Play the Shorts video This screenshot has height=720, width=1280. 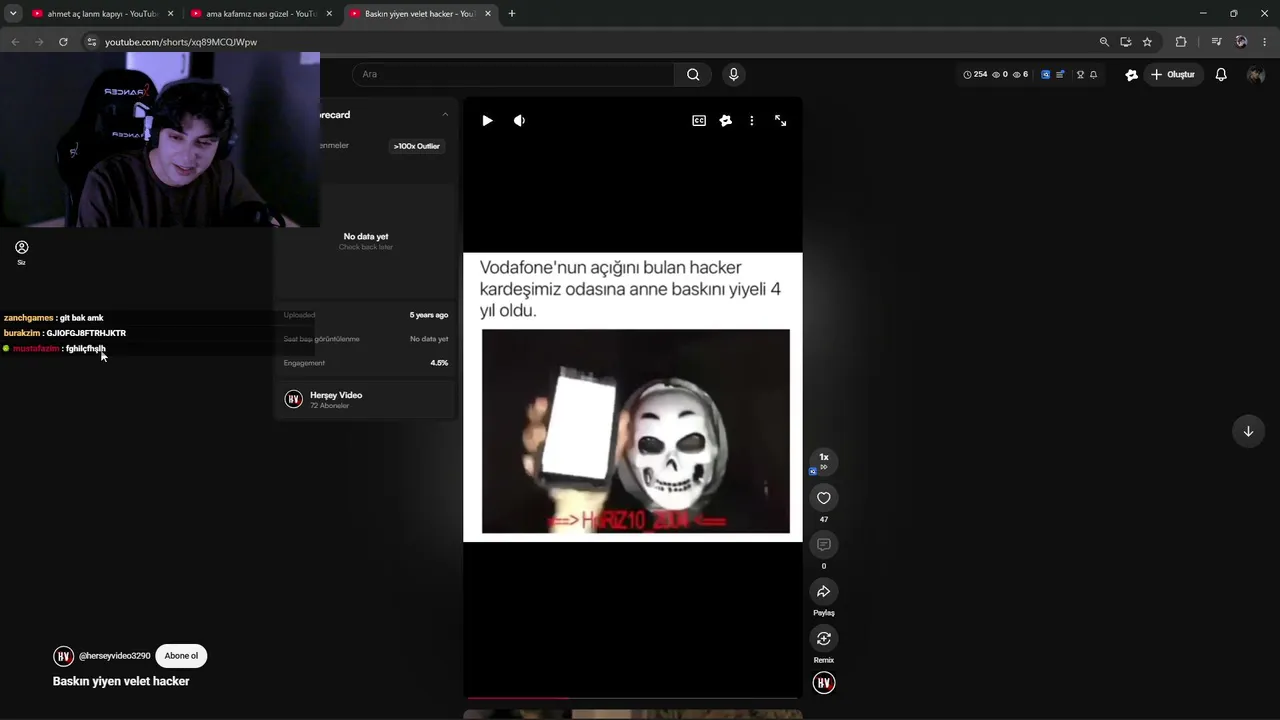point(487,121)
